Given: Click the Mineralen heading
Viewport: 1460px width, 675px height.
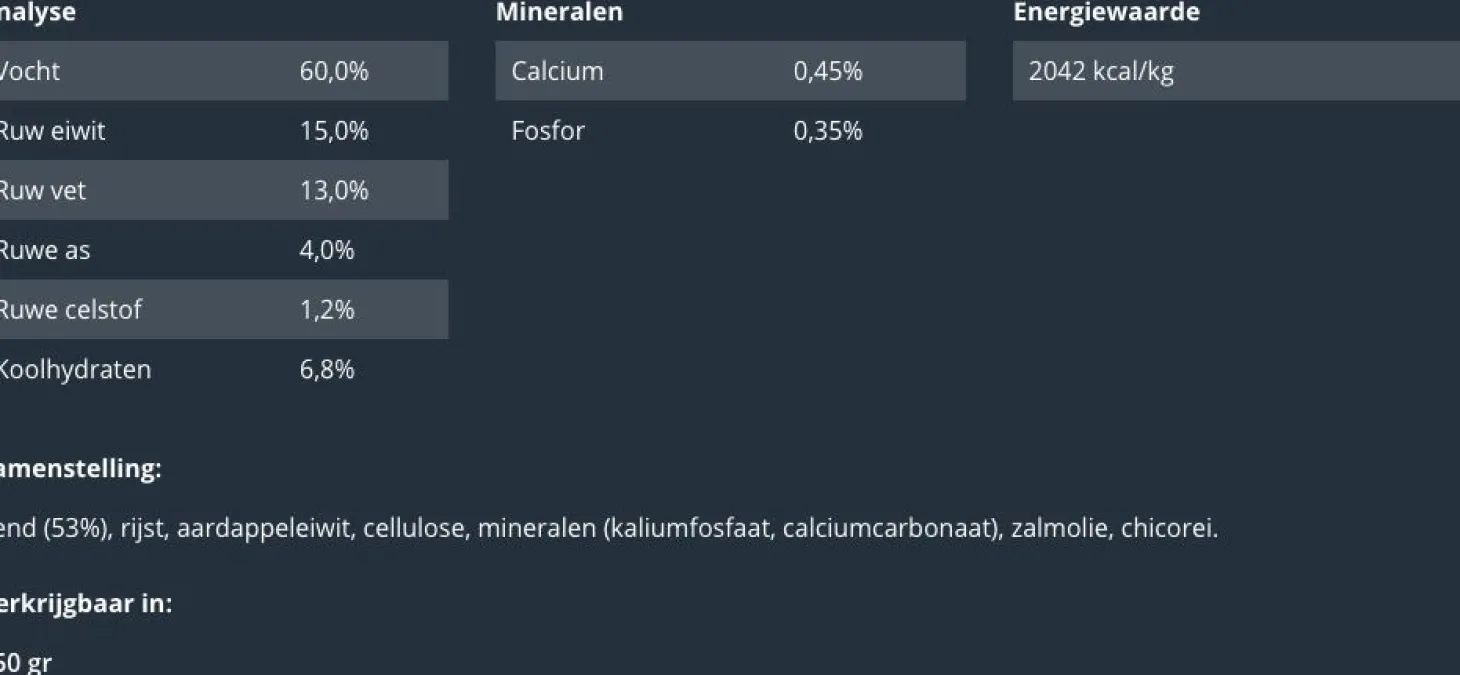Looking at the screenshot, I should click(559, 13).
